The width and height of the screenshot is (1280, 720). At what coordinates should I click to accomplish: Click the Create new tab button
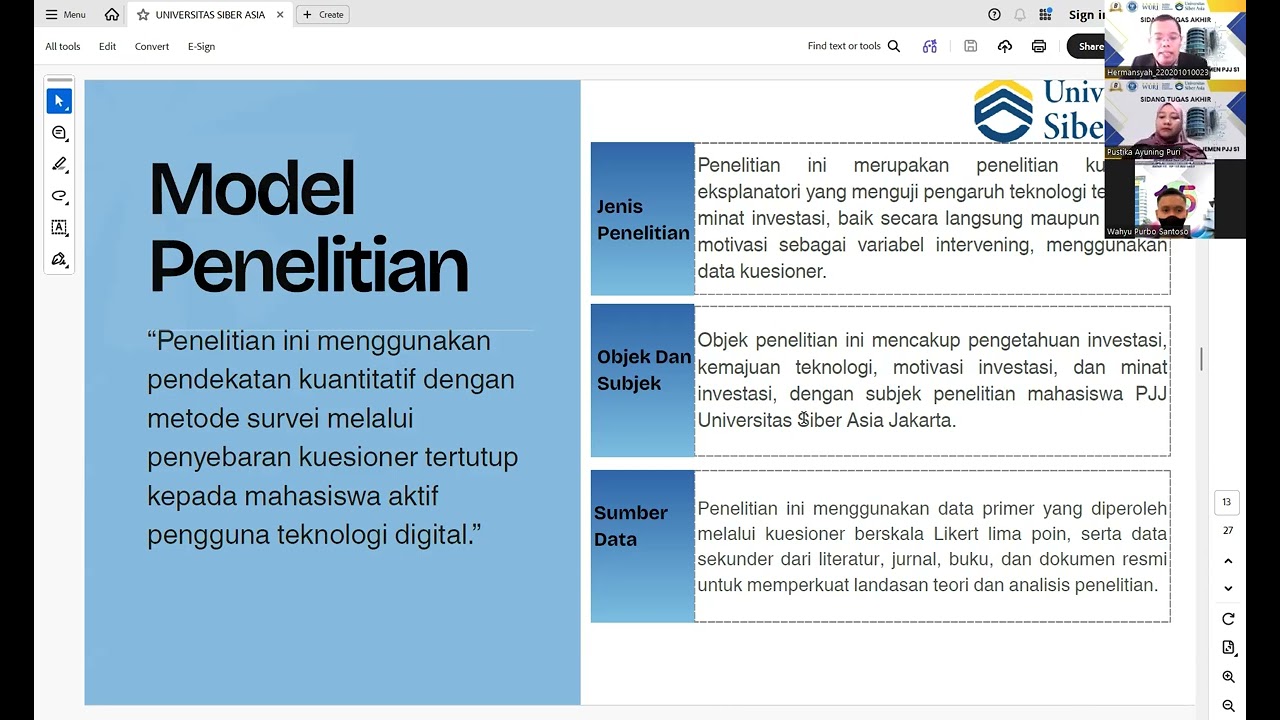[322, 15]
